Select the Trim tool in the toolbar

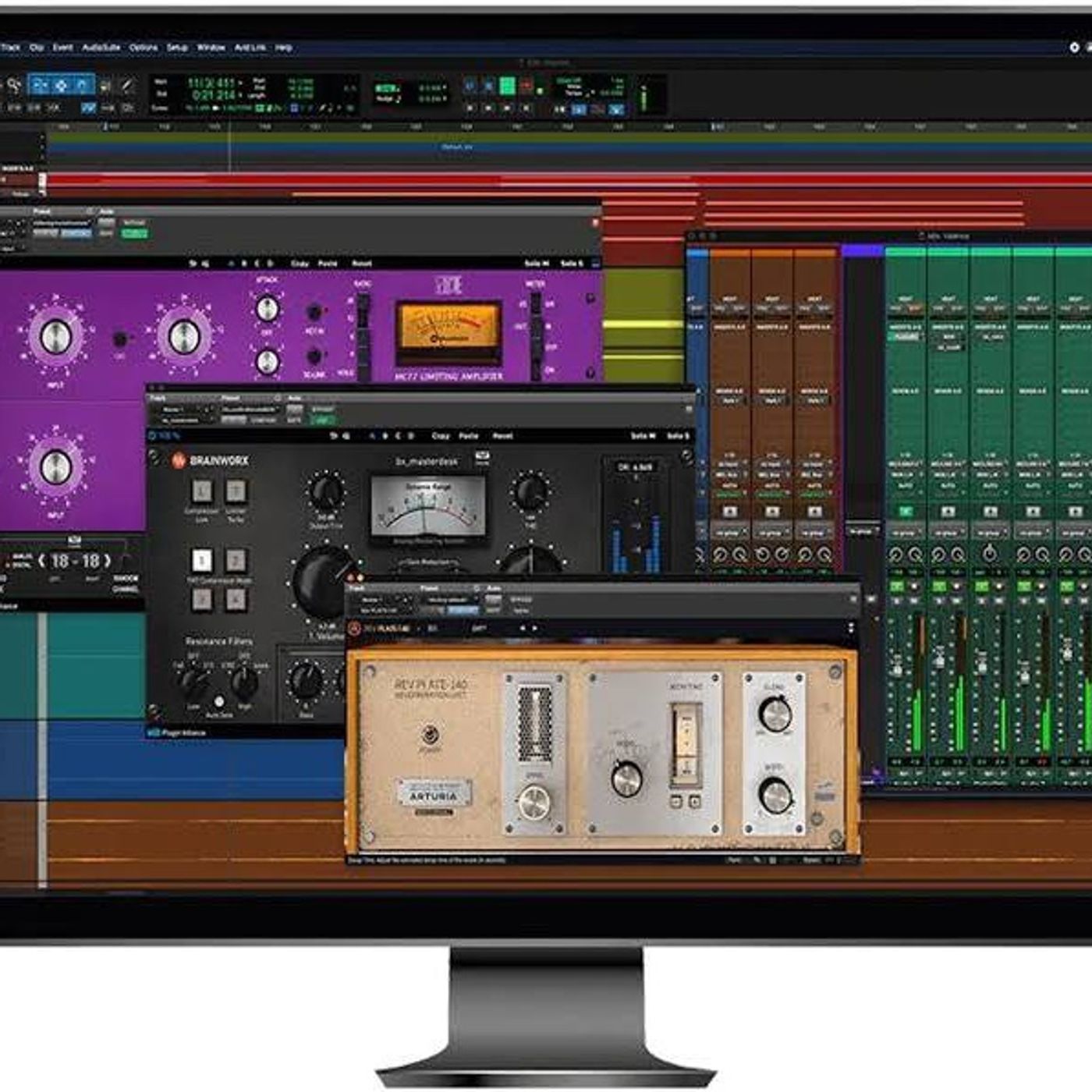[40, 85]
